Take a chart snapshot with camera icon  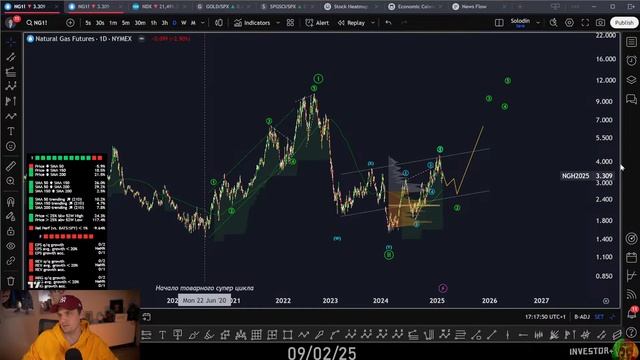600,23
